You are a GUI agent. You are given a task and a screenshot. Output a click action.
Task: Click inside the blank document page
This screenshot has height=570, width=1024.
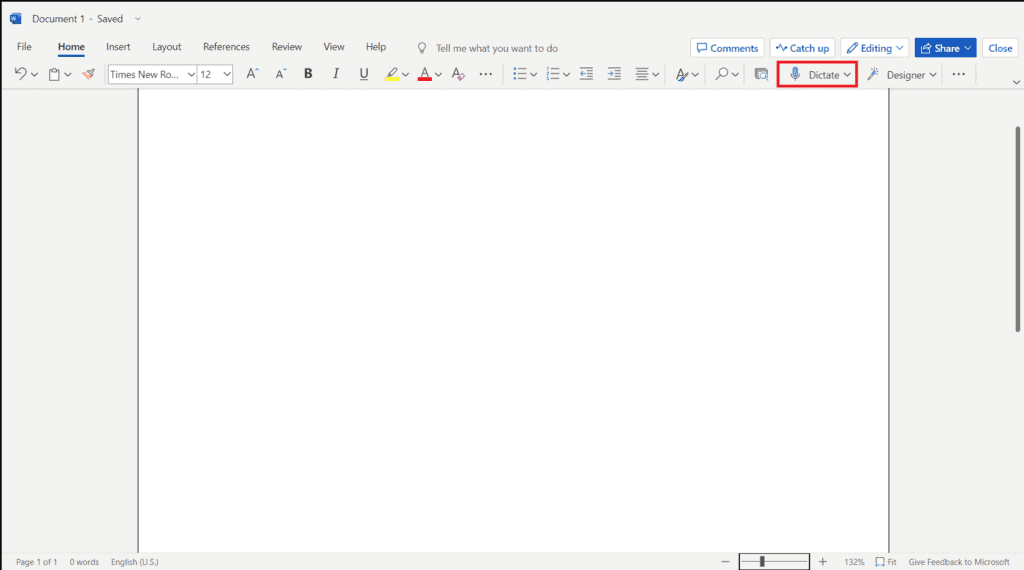513,320
